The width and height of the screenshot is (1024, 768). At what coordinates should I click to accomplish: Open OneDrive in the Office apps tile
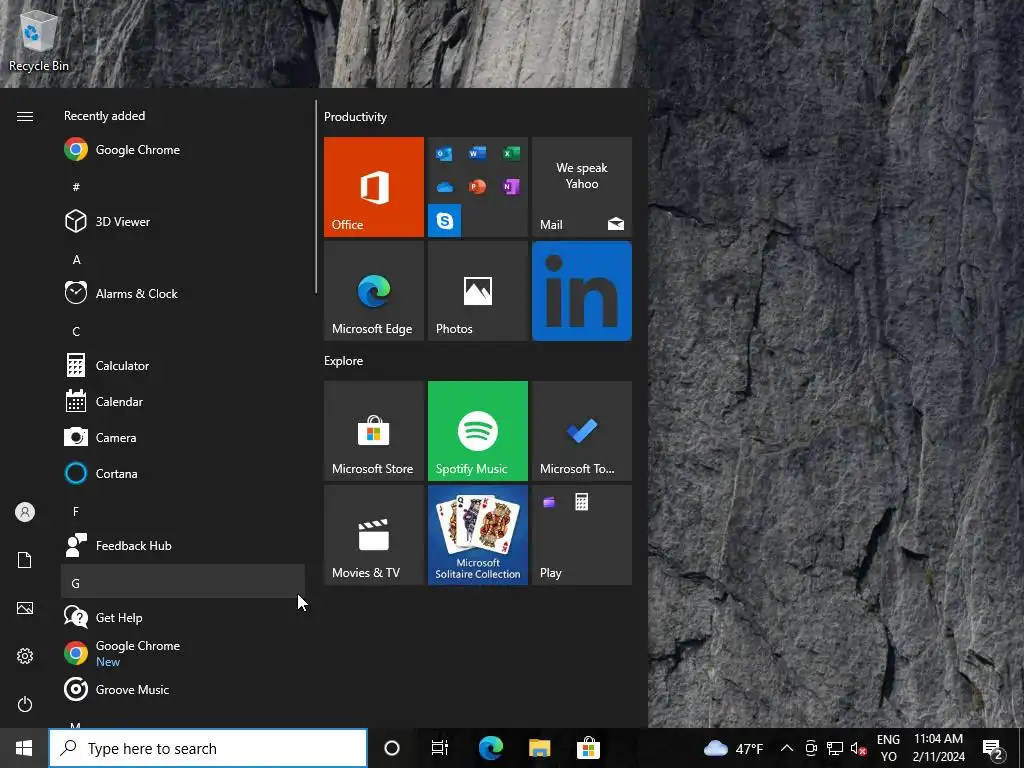pyautogui.click(x=445, y=187)
